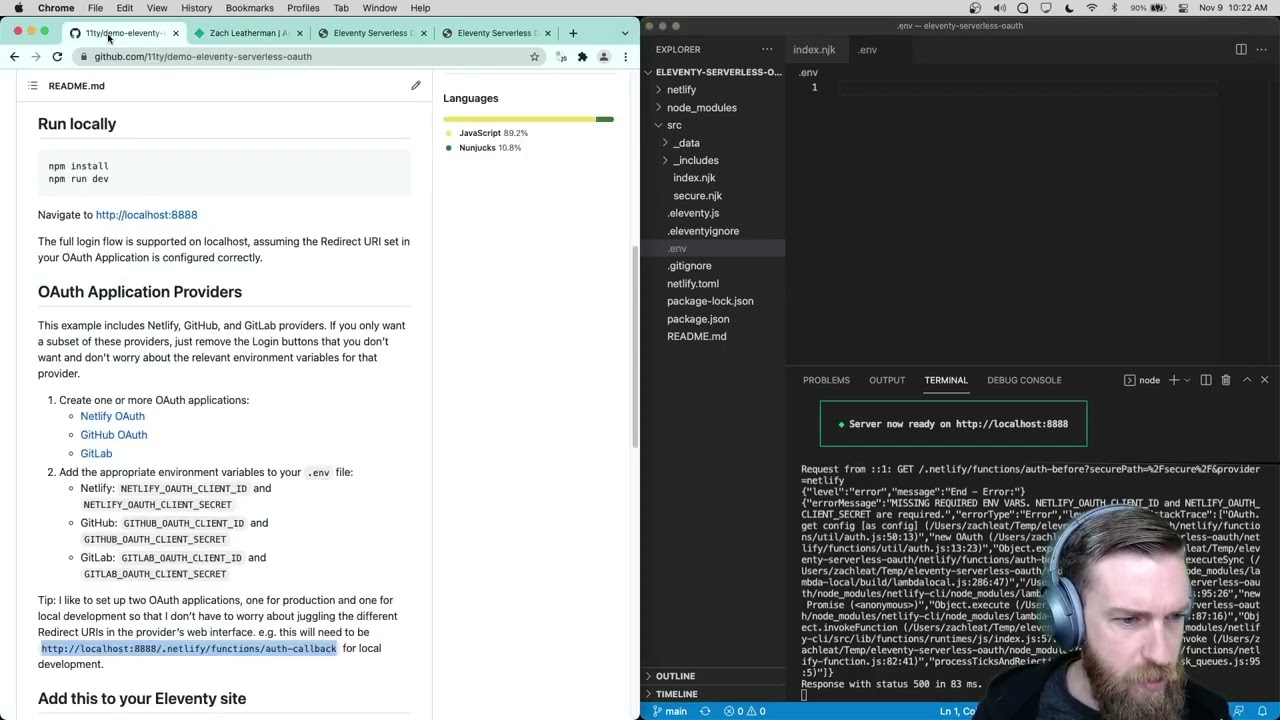Expand the TIMELINE section
This screenshot has width=1280, height=720.
715,694
